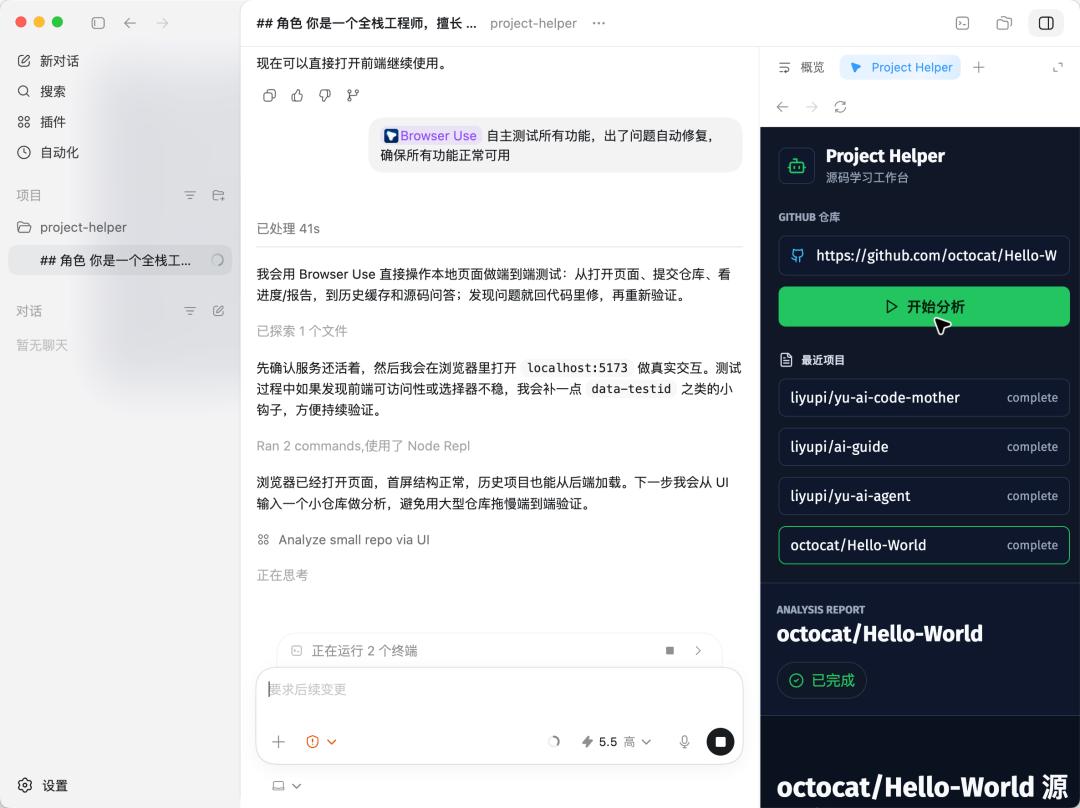The height and width of the screenshot is (808, 1080).
Task: Open the orange permission shield dropdown
Action: 321,742
